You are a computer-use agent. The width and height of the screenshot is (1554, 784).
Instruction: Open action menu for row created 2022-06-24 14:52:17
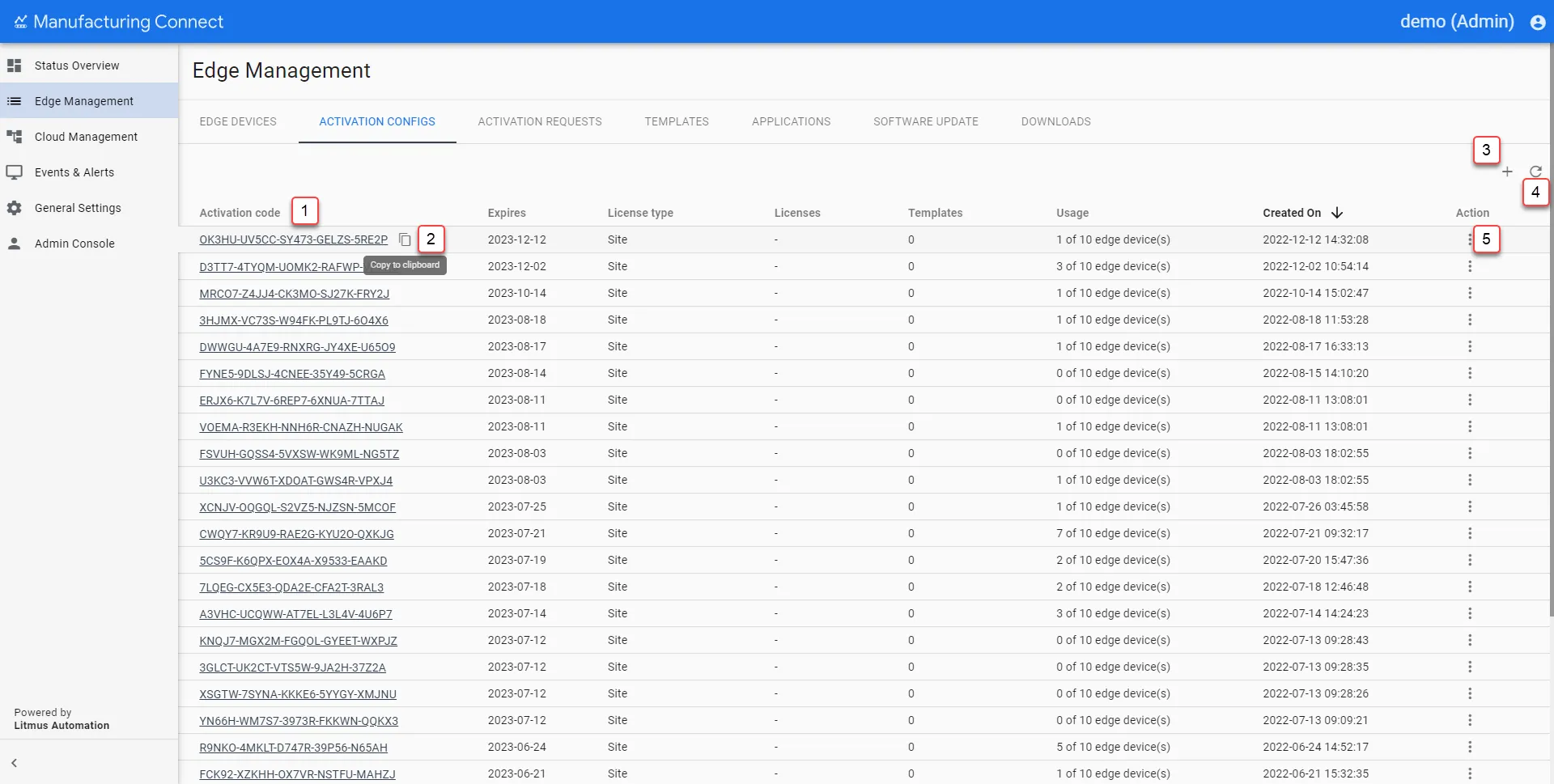[1470, 747]
